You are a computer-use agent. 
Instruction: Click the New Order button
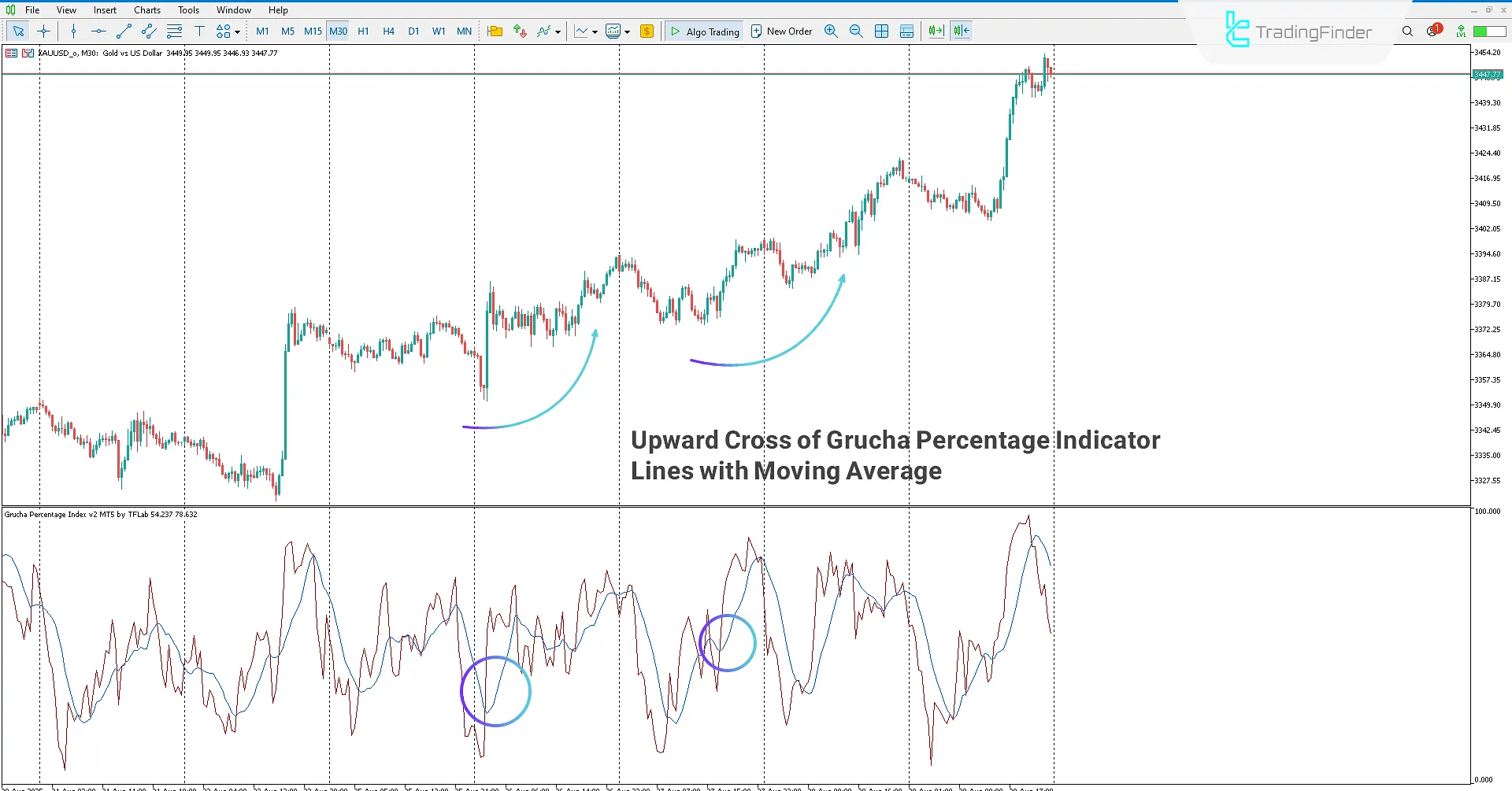click(781, 31)
